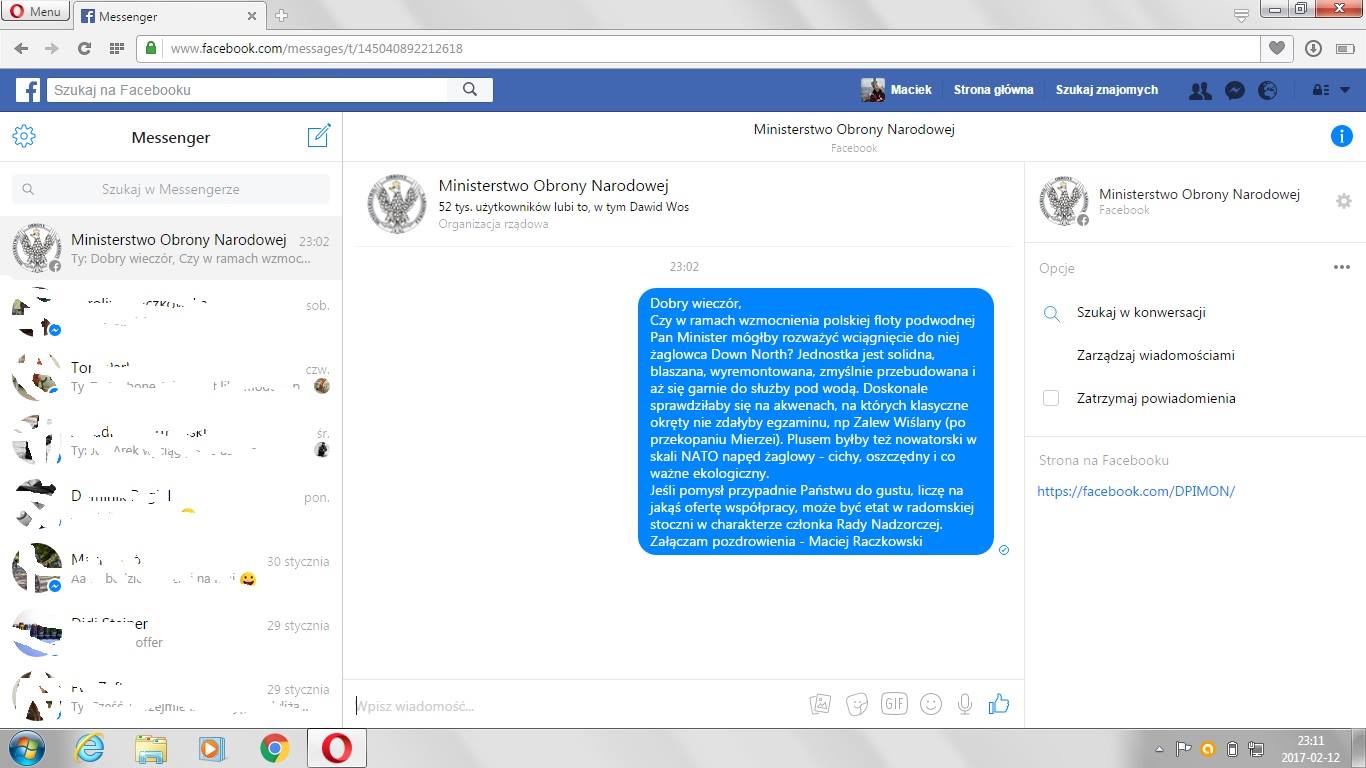Click browser forward arrow
This screenshot has width=1366, height=768.
(52, 48)
